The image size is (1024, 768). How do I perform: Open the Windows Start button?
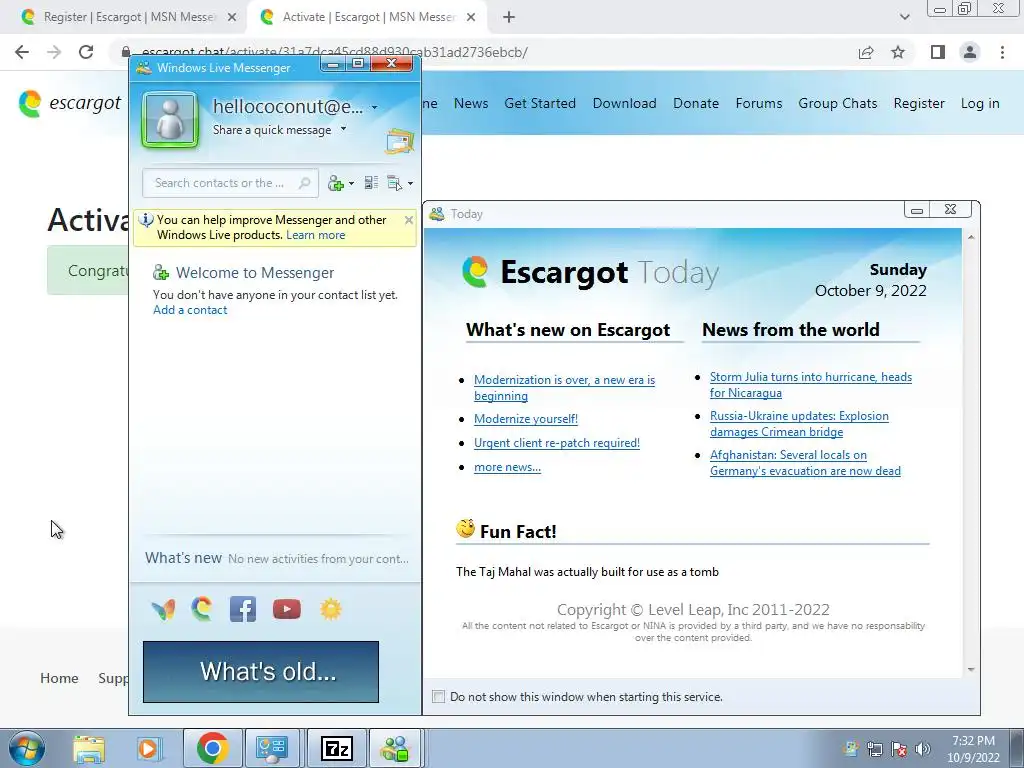[x=26, y=748]
